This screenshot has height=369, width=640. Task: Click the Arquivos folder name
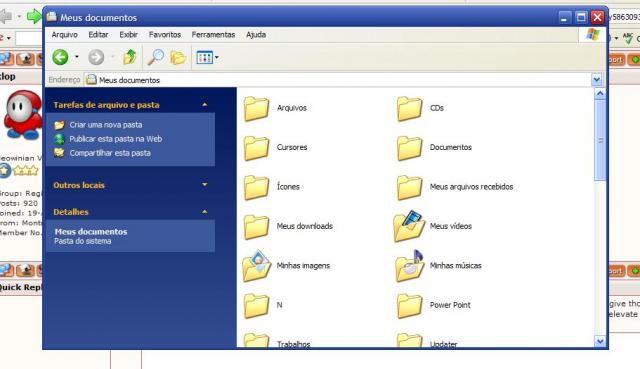pyautogui.click(x=291, y=108)
